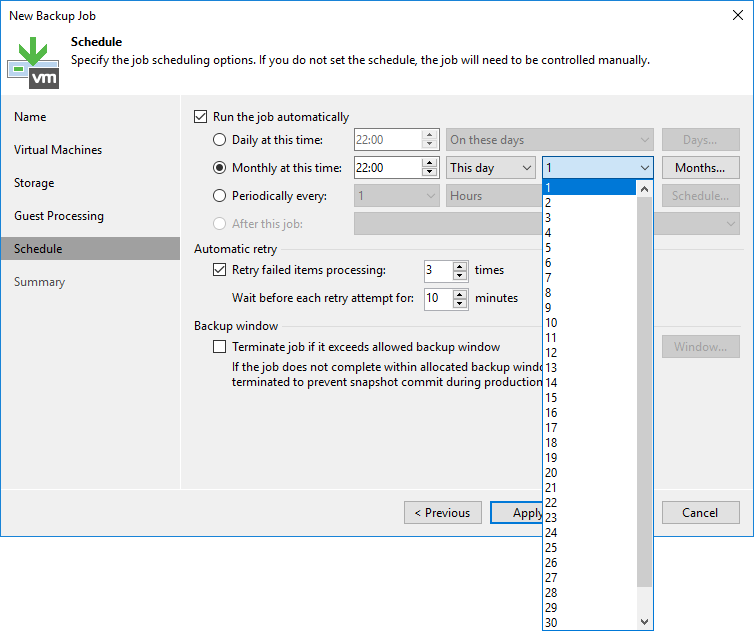Image resolution: width=754 pixels, height=632 pixels.
Task: Uncheck Run the job automatically
Action: (201, 117)
